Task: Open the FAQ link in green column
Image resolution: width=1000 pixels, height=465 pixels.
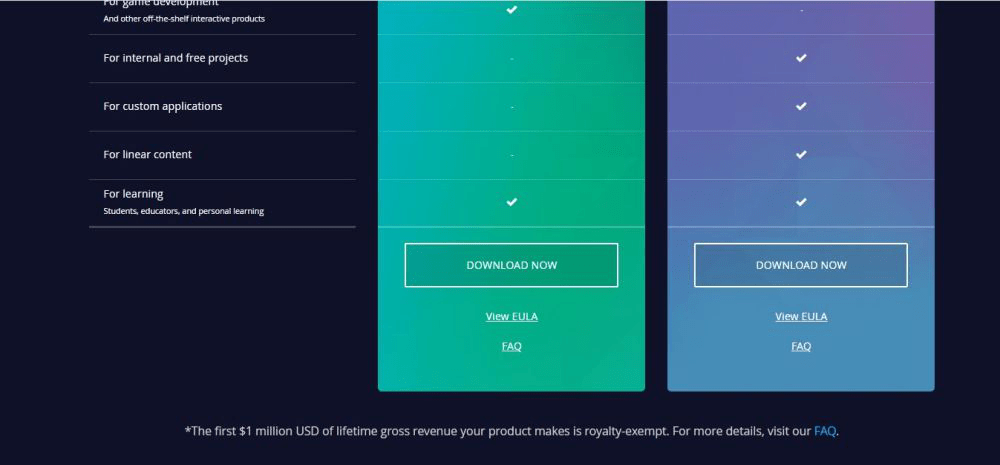Action: 511,346
